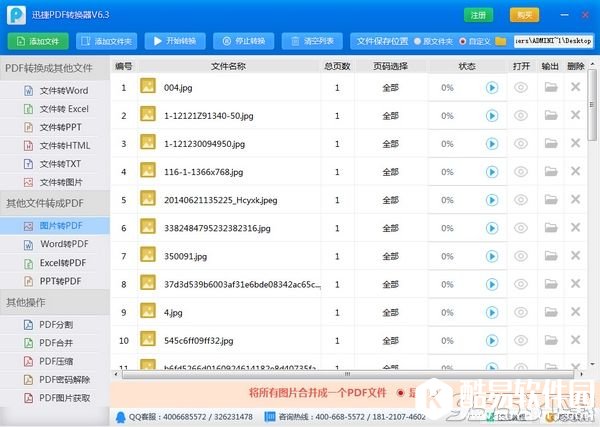Click the eye open icon for 004.jpg

tap(521, 88)
